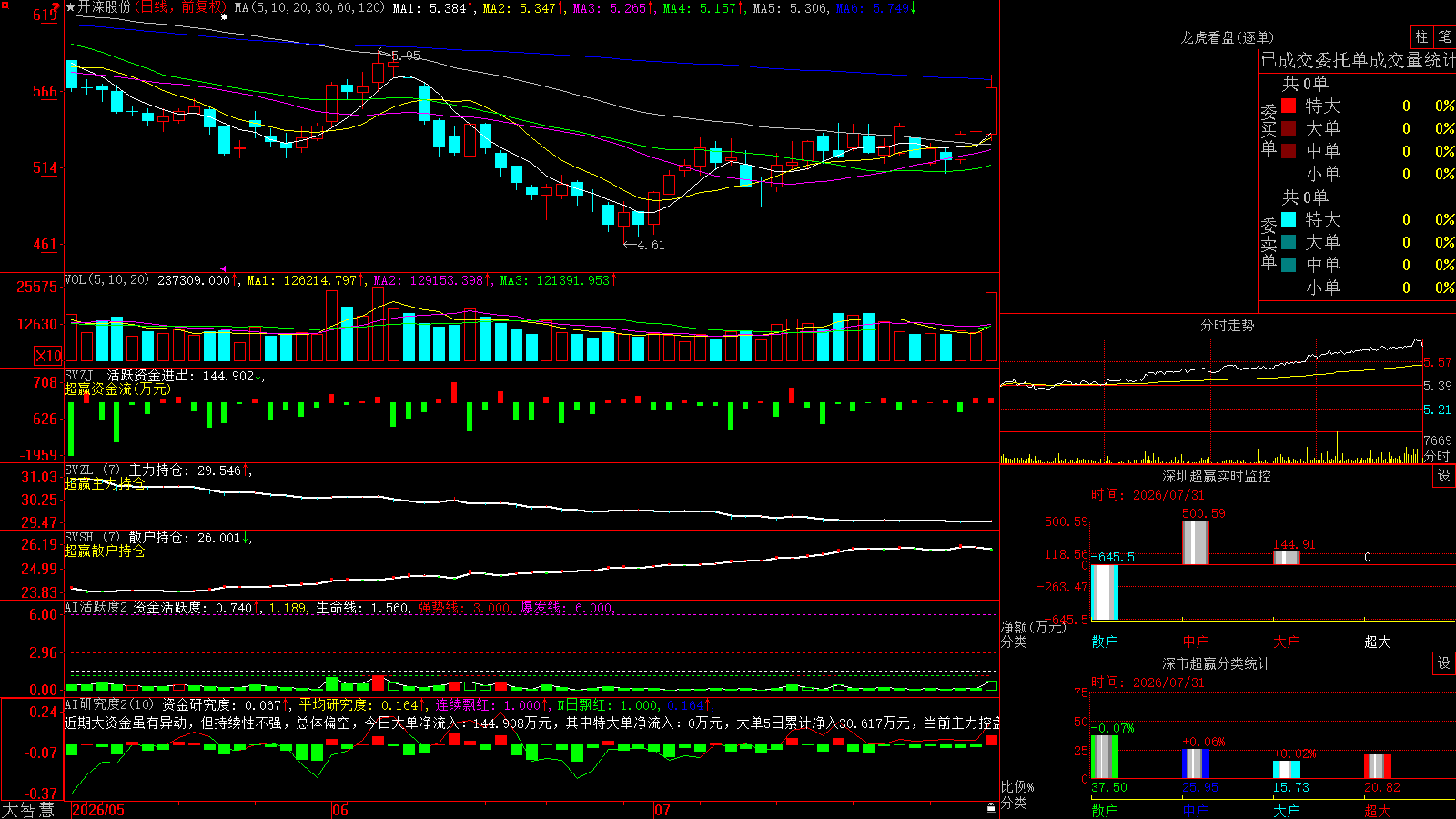Click the 深圳超赢实时监控 panel title
The image size is (1456, 819).
pos(1216,476)
